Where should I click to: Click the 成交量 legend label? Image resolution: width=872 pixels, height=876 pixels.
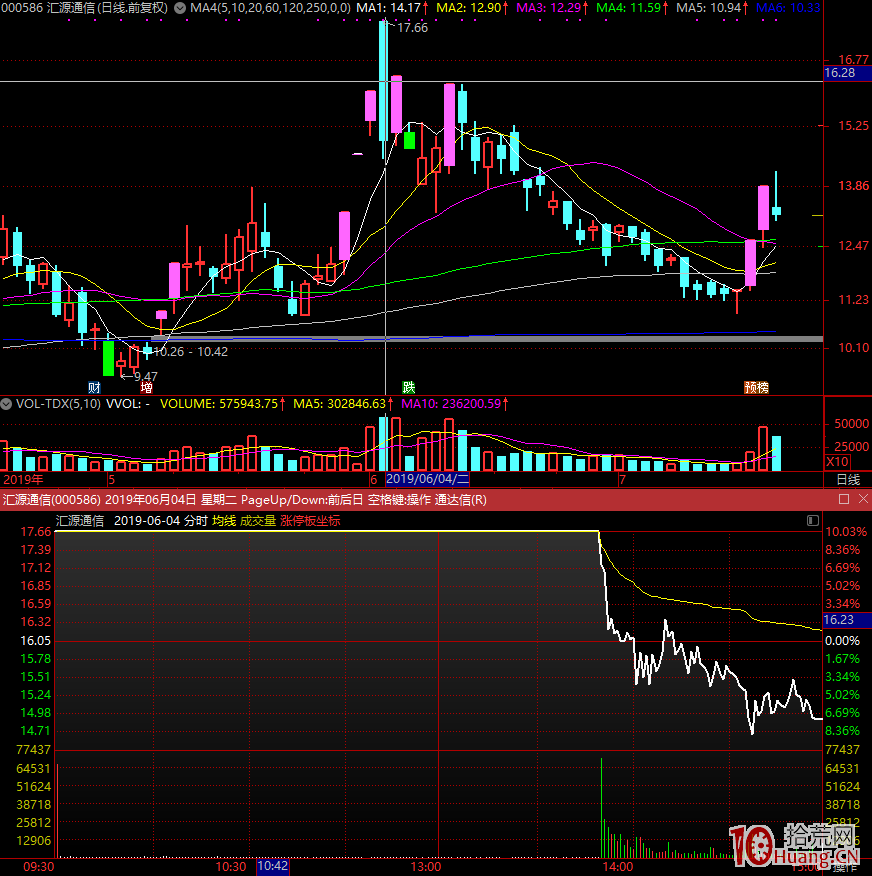coord(258,521)
